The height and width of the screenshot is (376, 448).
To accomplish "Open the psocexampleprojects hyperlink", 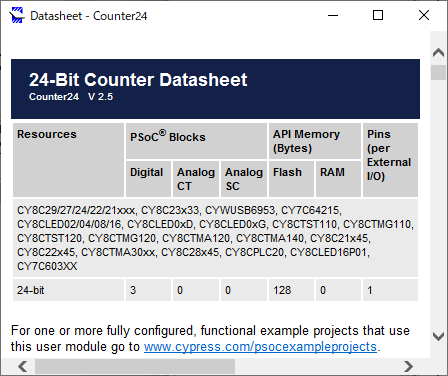I will point(260,347).
